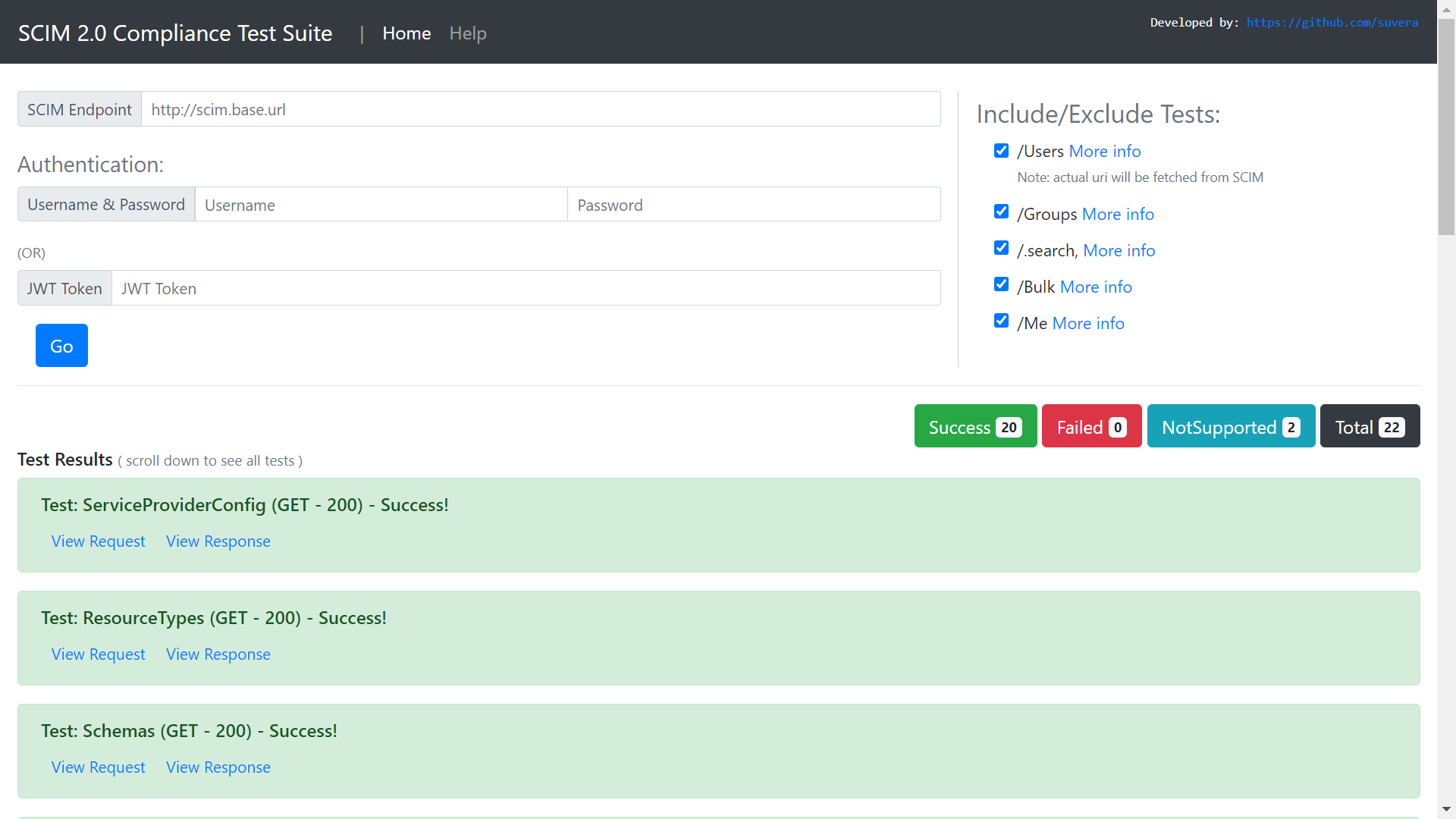This screenshot has width=1456, height=819.
Task: Select the Total 22 results badge
Action: pos(1370,426)
